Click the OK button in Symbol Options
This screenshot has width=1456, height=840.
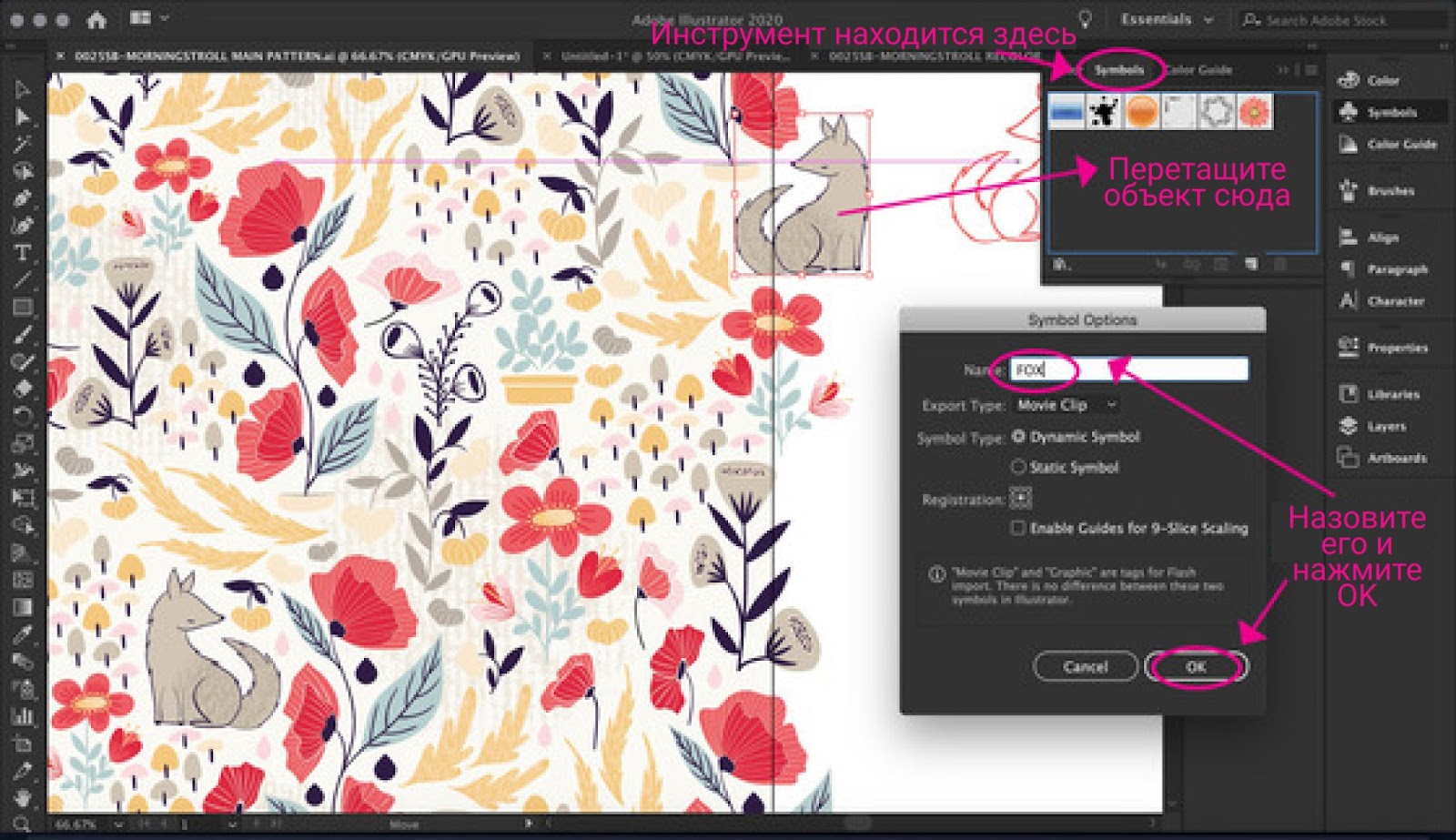1196,666
